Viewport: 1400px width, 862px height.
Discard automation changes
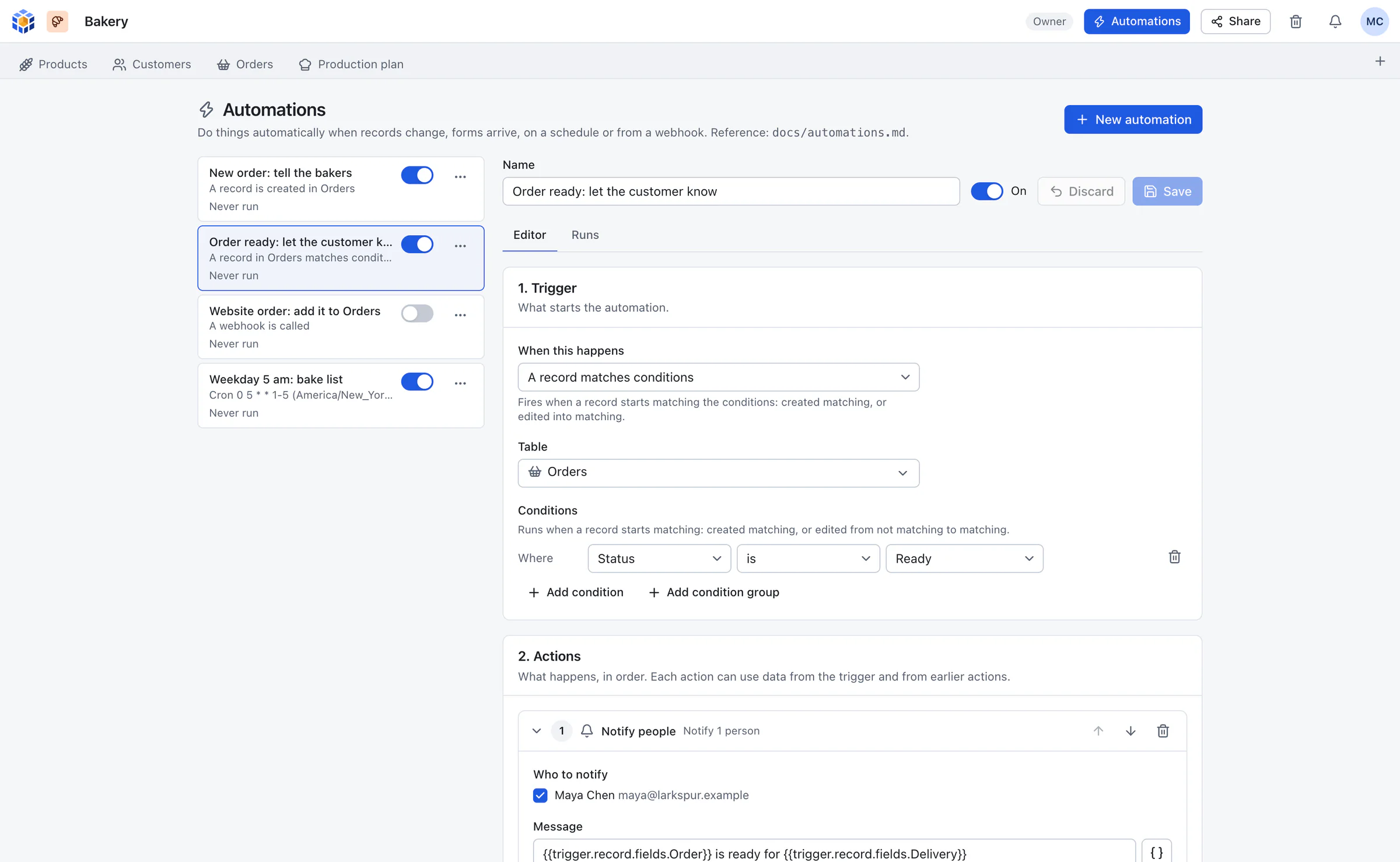[1081, 191]
